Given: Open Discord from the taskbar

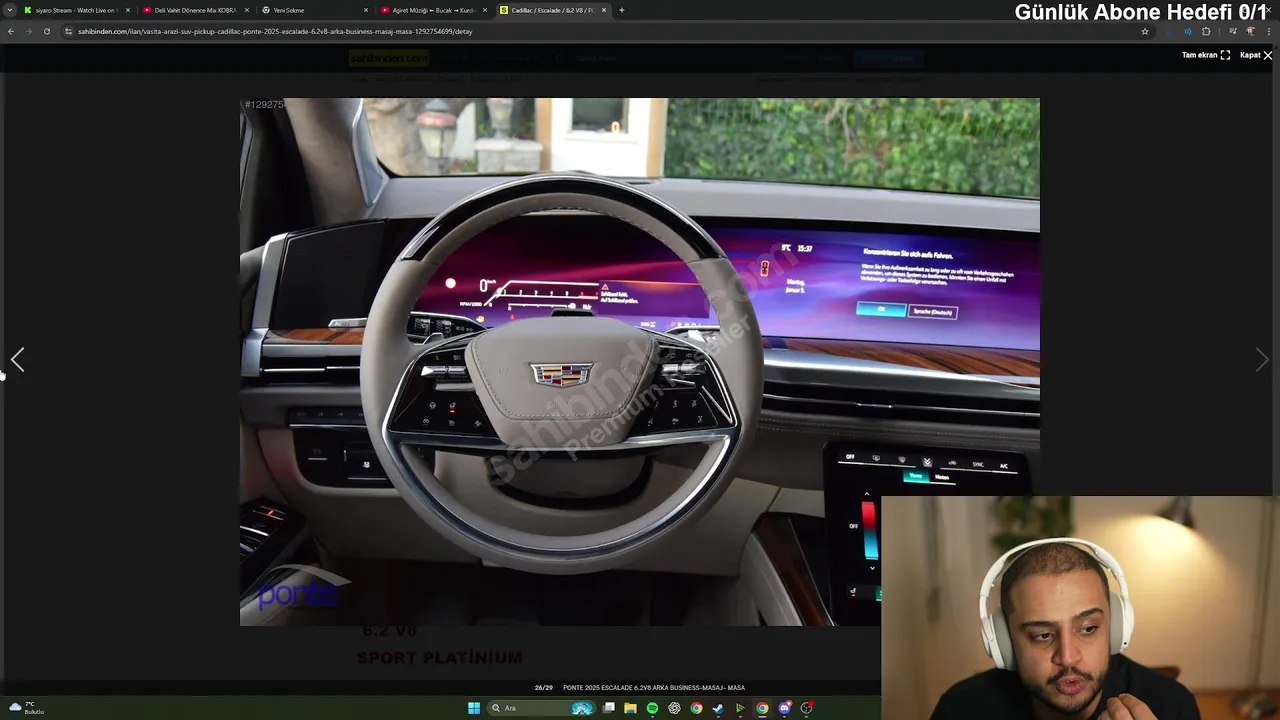Looking at the screenshot, I should click(784, 708).
